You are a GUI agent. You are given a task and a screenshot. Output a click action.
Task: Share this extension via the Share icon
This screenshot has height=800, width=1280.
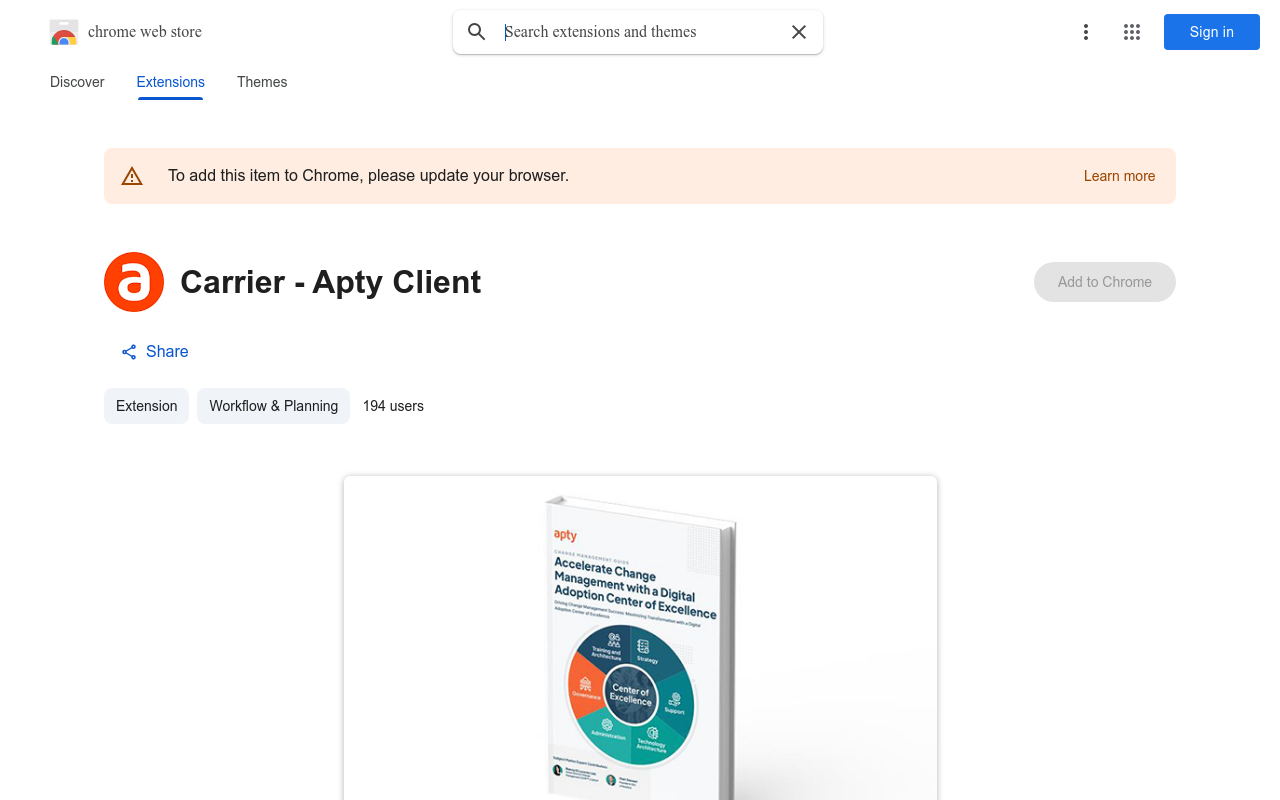tap(129, 352)
